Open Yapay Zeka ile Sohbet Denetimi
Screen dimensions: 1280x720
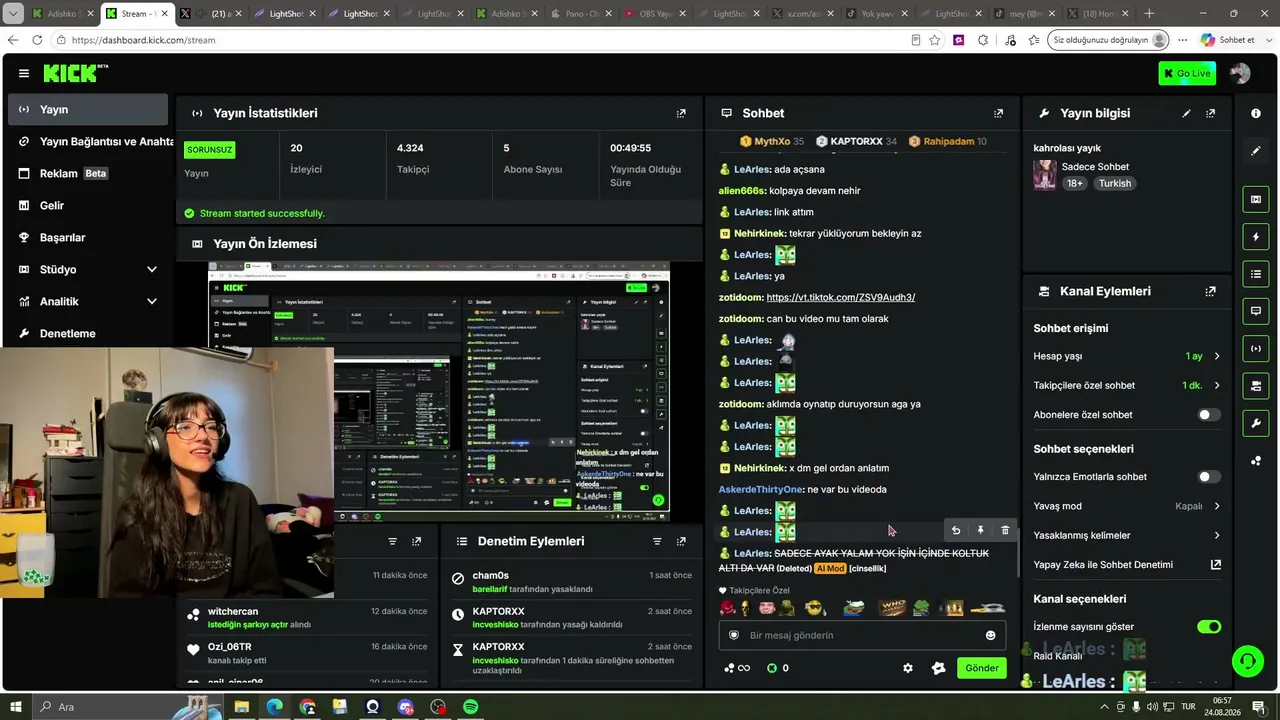[x=1127, y=564]
